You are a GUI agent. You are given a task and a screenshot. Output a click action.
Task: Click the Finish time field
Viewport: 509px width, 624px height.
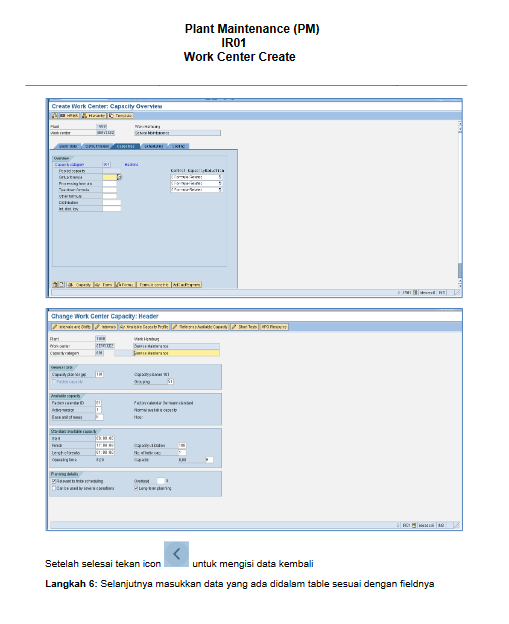[x=105, y=446]
